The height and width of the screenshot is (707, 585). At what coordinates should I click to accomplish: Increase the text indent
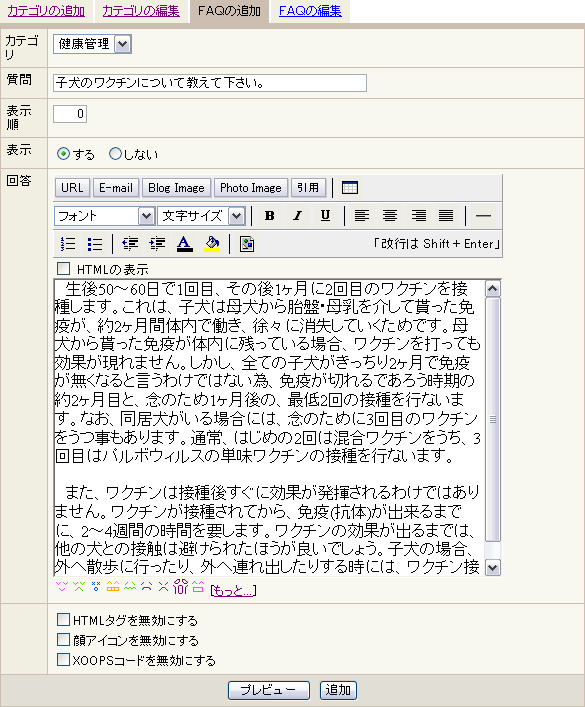pos(157,244)
